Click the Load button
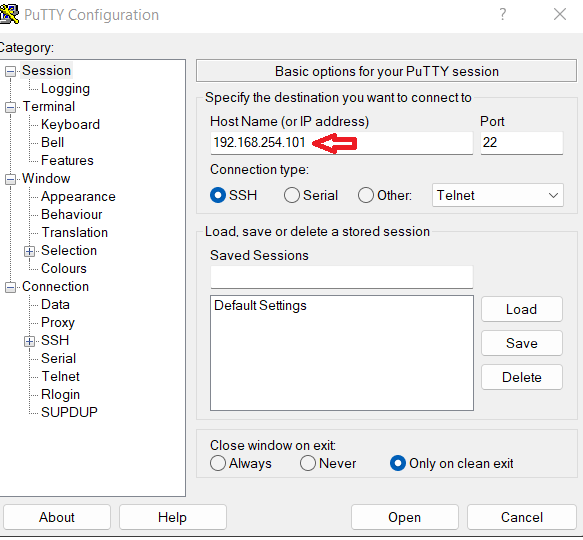The image size is (583, 540). coord(521,309)
